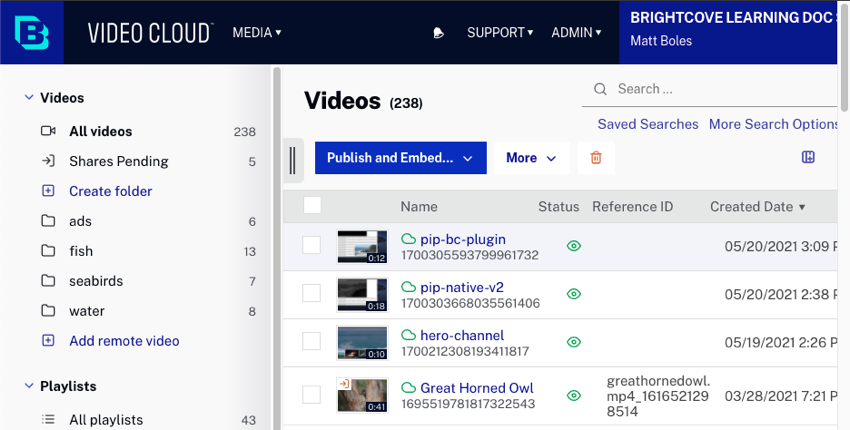Image resolution: width=850 pixels, height=430 pixels.
Task: Click the ads folder icon
Action: (x=48, y=221)
